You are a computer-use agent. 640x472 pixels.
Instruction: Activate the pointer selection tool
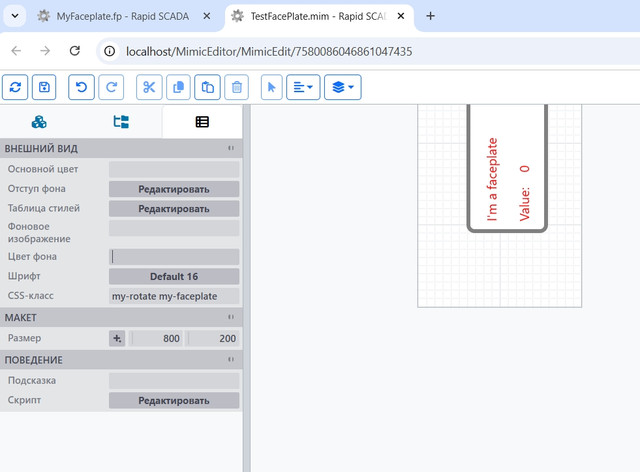pyautogui.click(x=271, y=87)
